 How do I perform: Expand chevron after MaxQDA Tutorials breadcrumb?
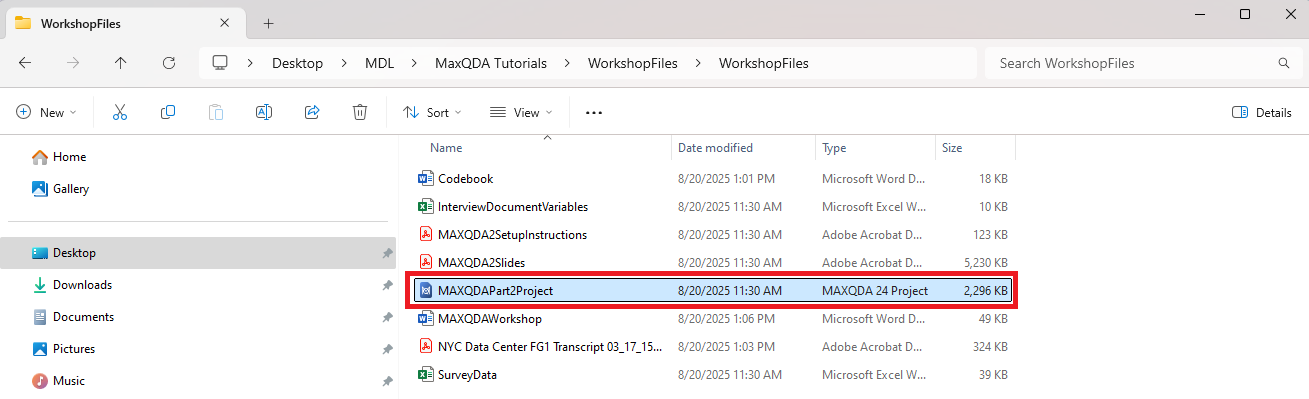tap(567, 63)
